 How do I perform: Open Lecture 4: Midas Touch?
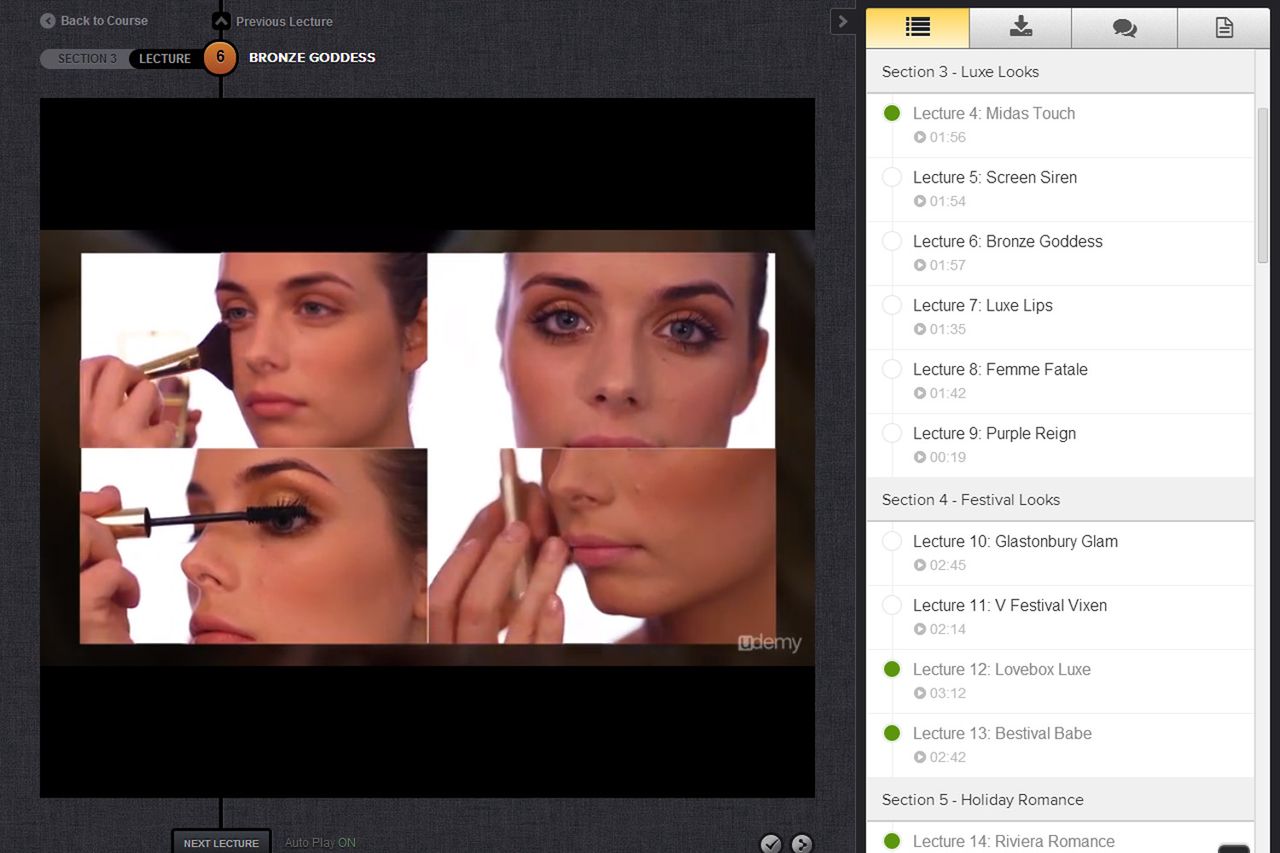click(994, 113)
